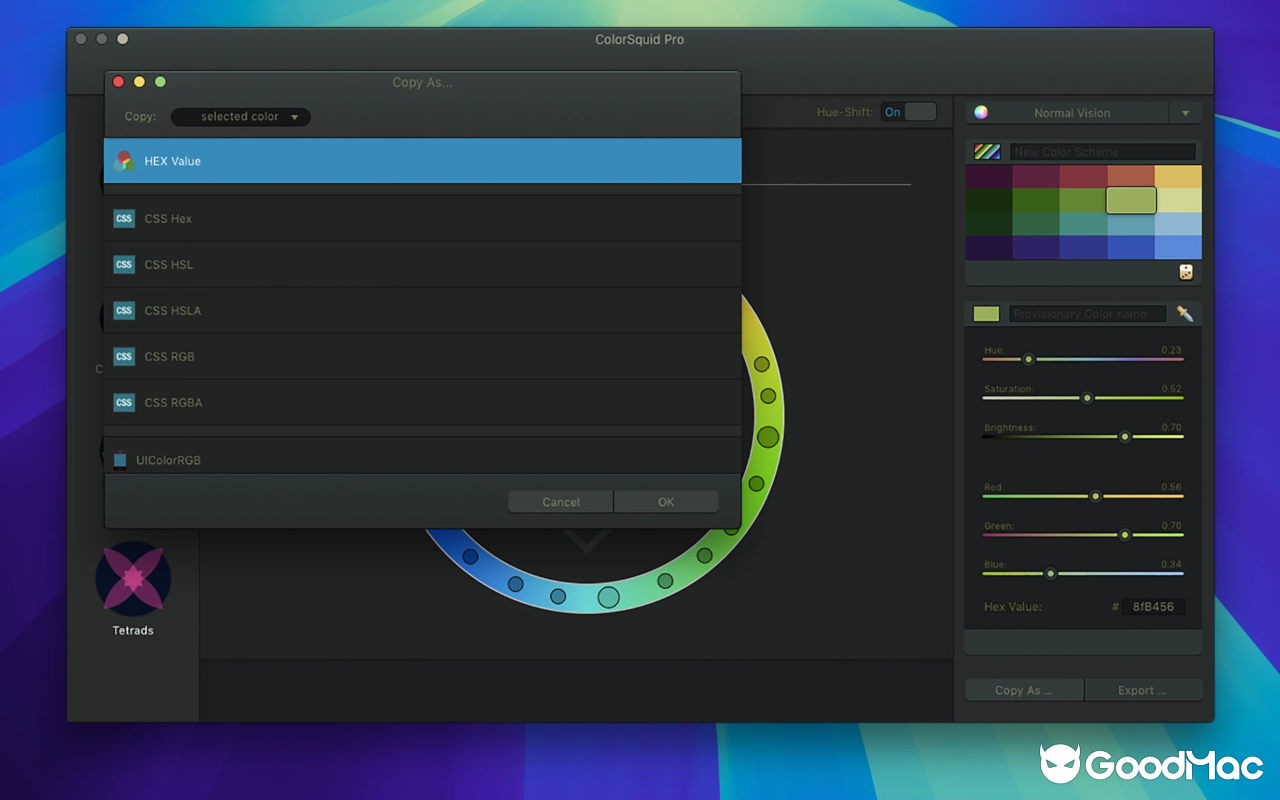Adjust the Saturation slider handle
1280x800 pixels.
(1086, 398)
